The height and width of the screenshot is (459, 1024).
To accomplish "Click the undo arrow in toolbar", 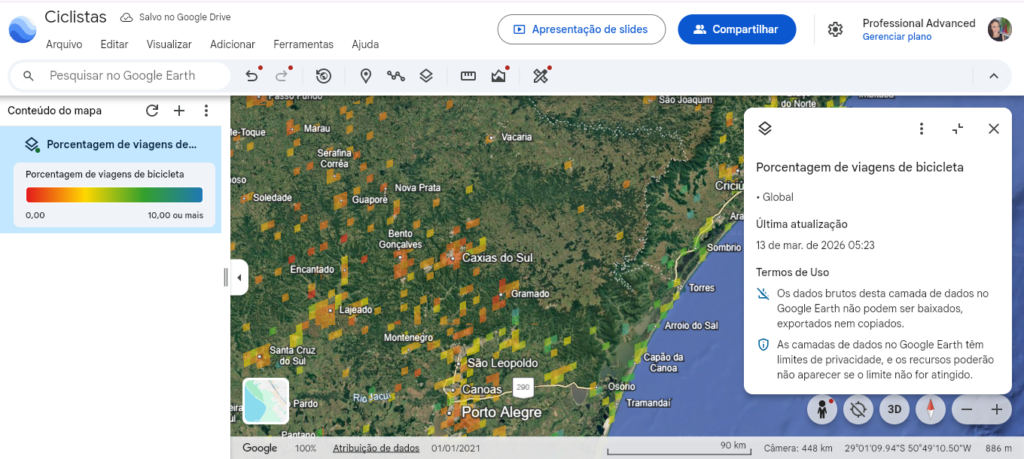I will click(252, 76).
